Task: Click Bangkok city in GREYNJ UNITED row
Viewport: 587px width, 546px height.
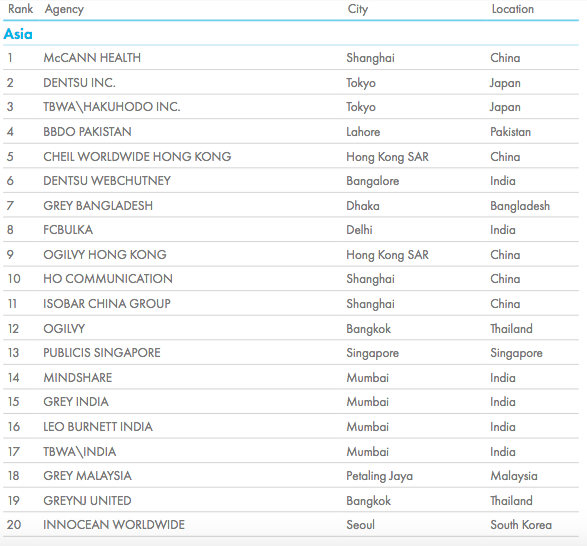Action: click(x=368, y=501)
